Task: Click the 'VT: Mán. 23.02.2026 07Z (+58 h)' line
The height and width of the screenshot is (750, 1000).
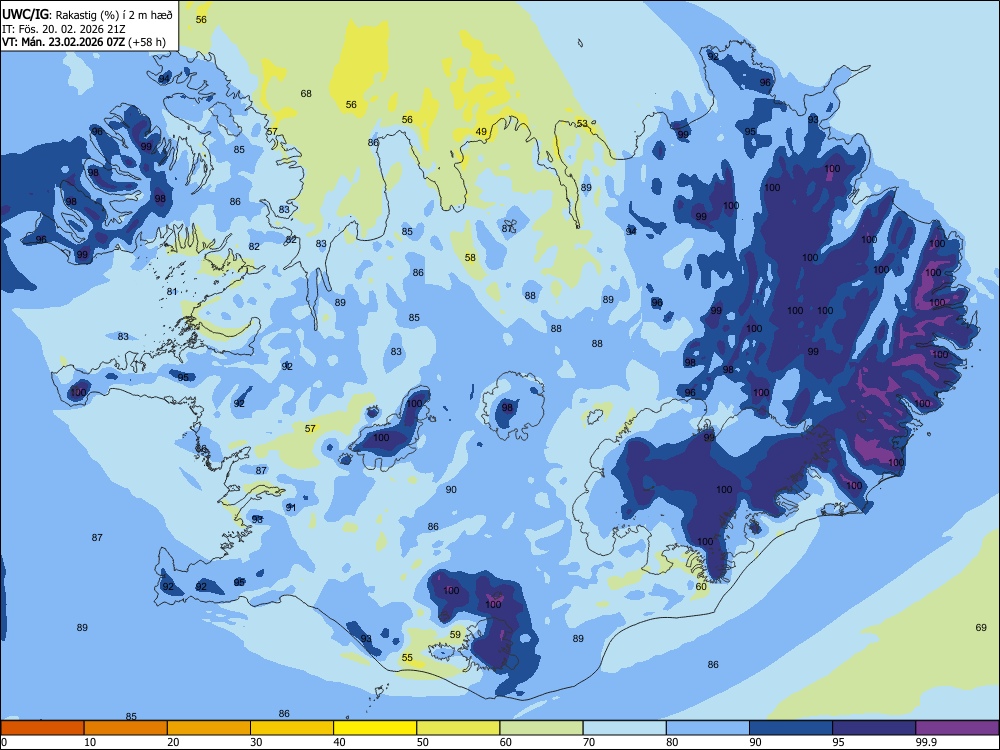Action: (x=84, y=42)
